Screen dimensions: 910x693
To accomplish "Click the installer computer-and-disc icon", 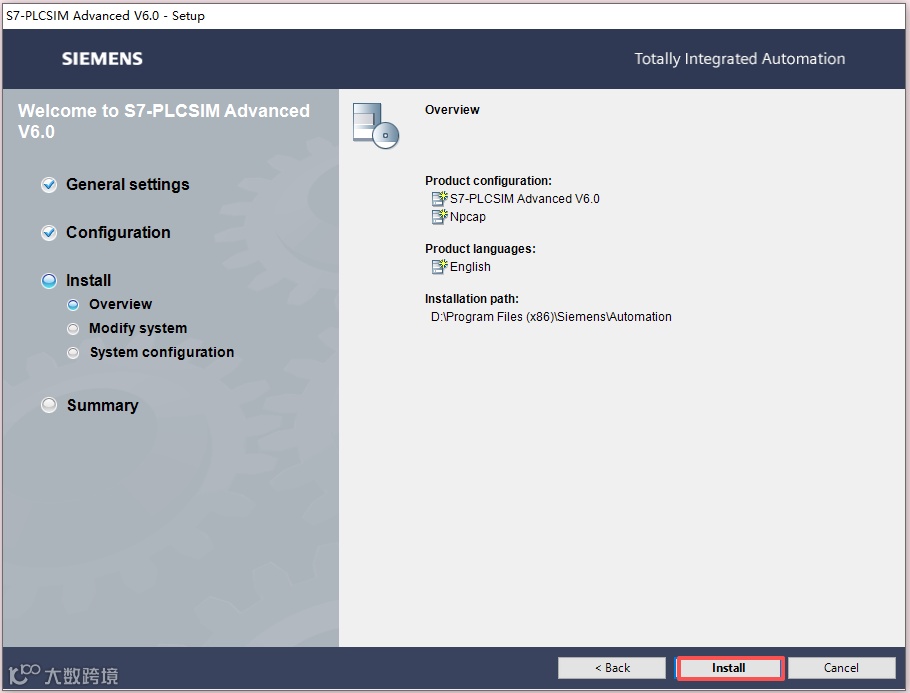I will coord(376,125).
